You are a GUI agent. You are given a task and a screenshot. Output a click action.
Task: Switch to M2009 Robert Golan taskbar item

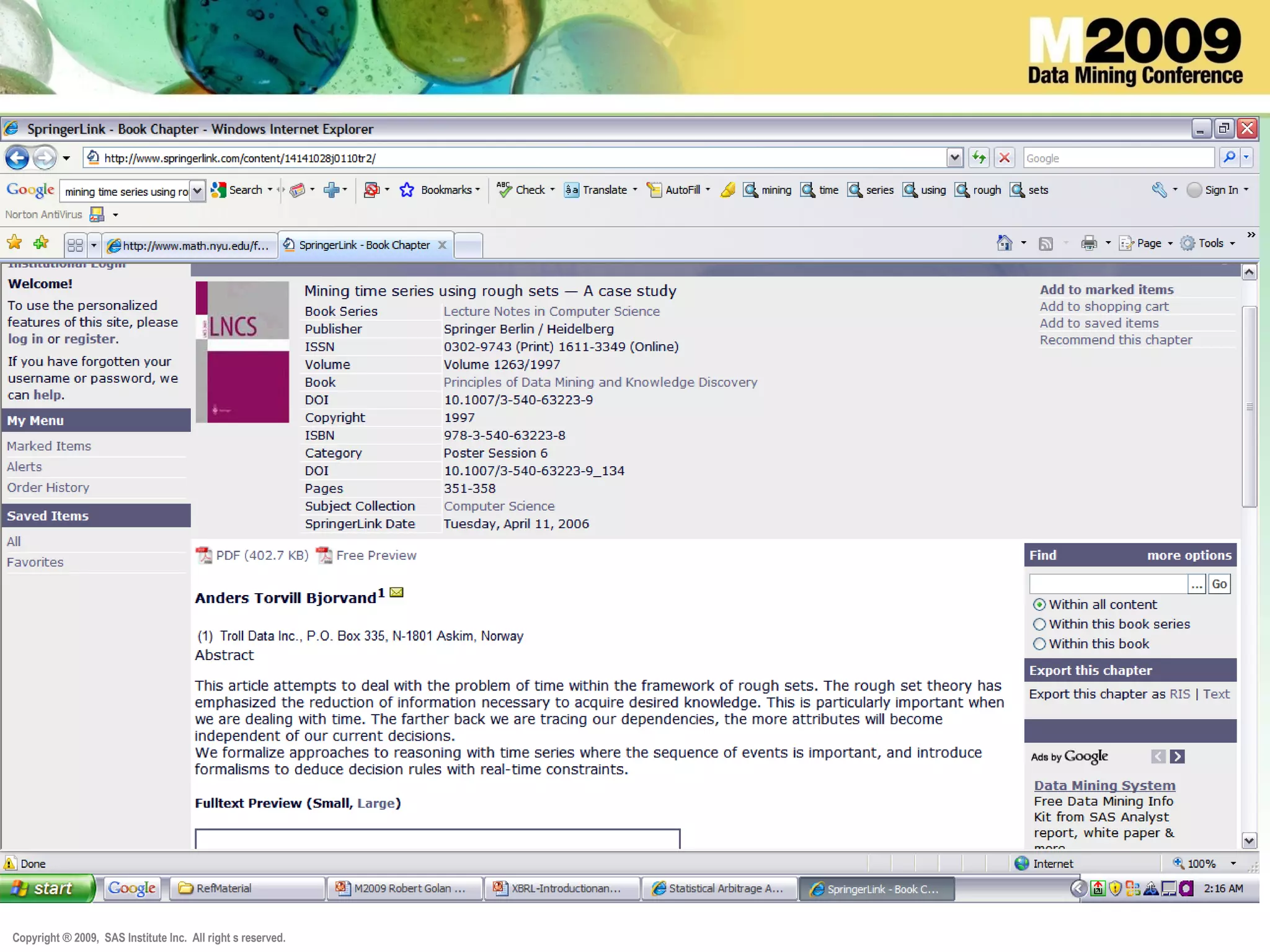pyautogui.click(x=404, y=888)
